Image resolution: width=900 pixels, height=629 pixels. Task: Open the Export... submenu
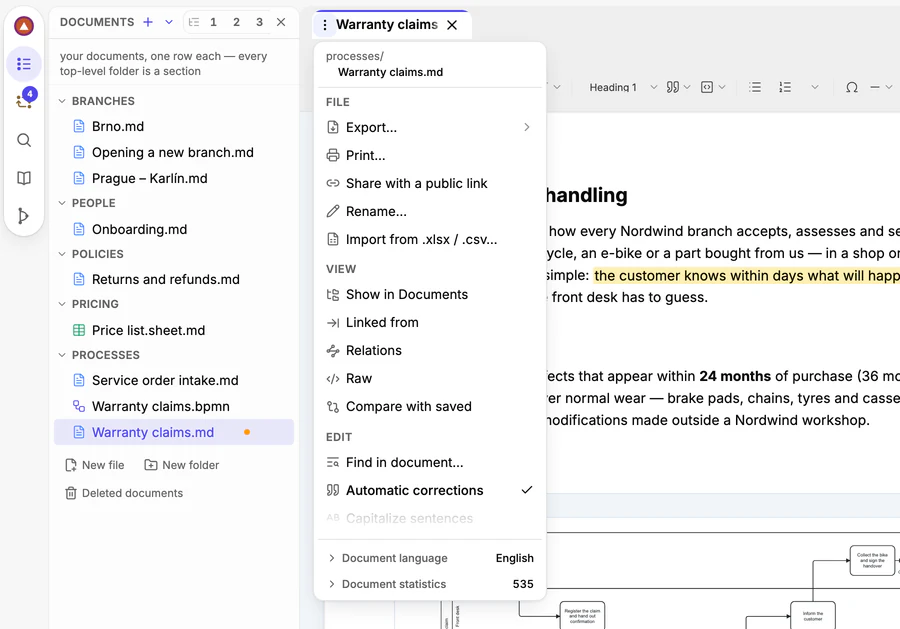pyautogui.click(x=429, y=127)
